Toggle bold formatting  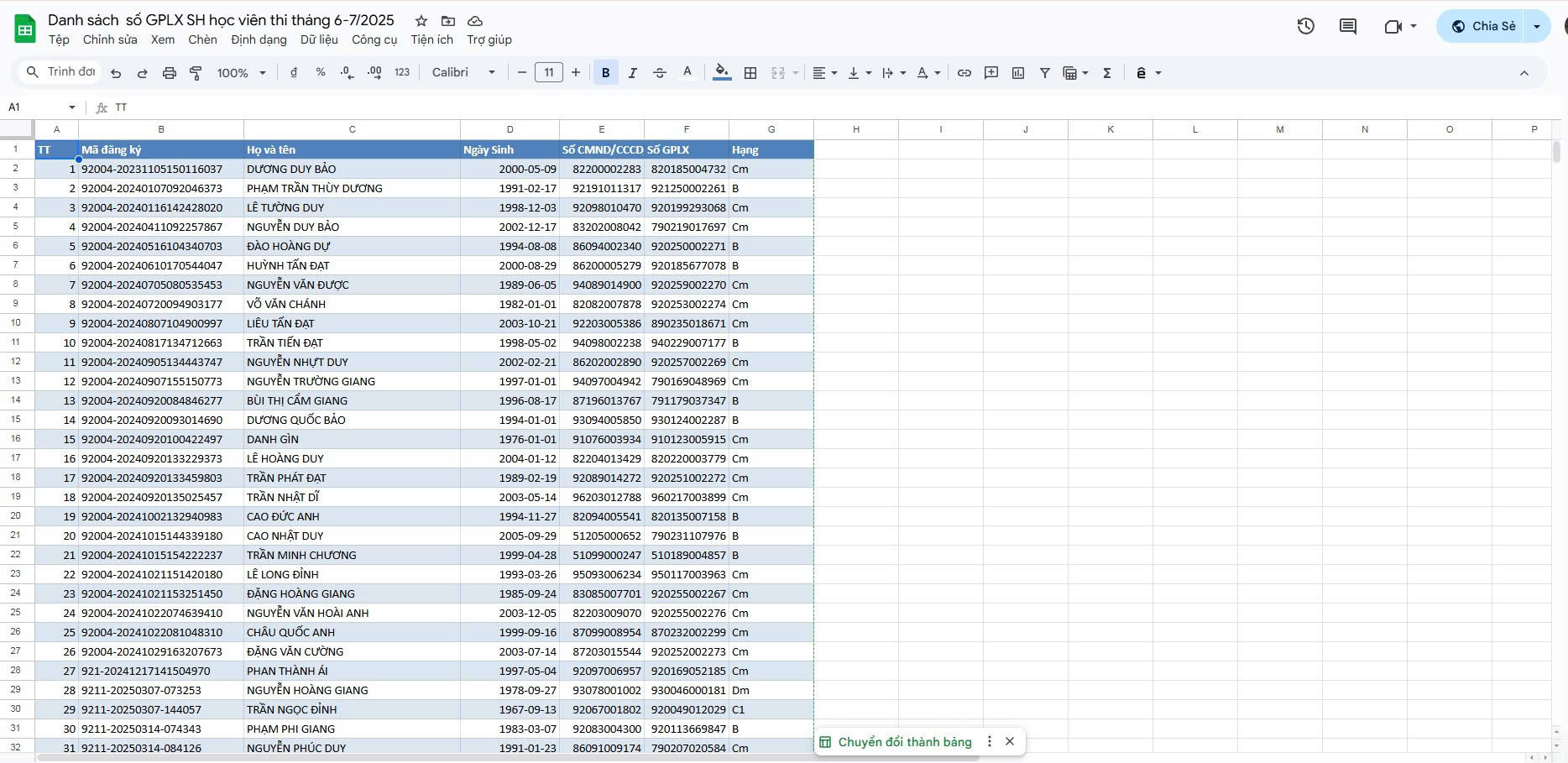click(x=605, y=73)
